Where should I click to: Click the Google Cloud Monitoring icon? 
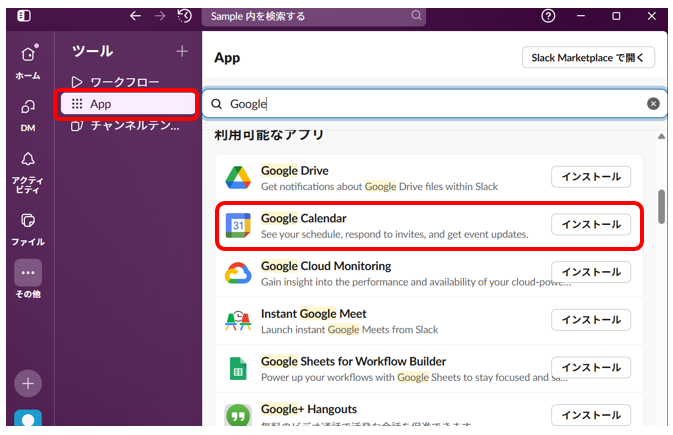pos(238,273)
